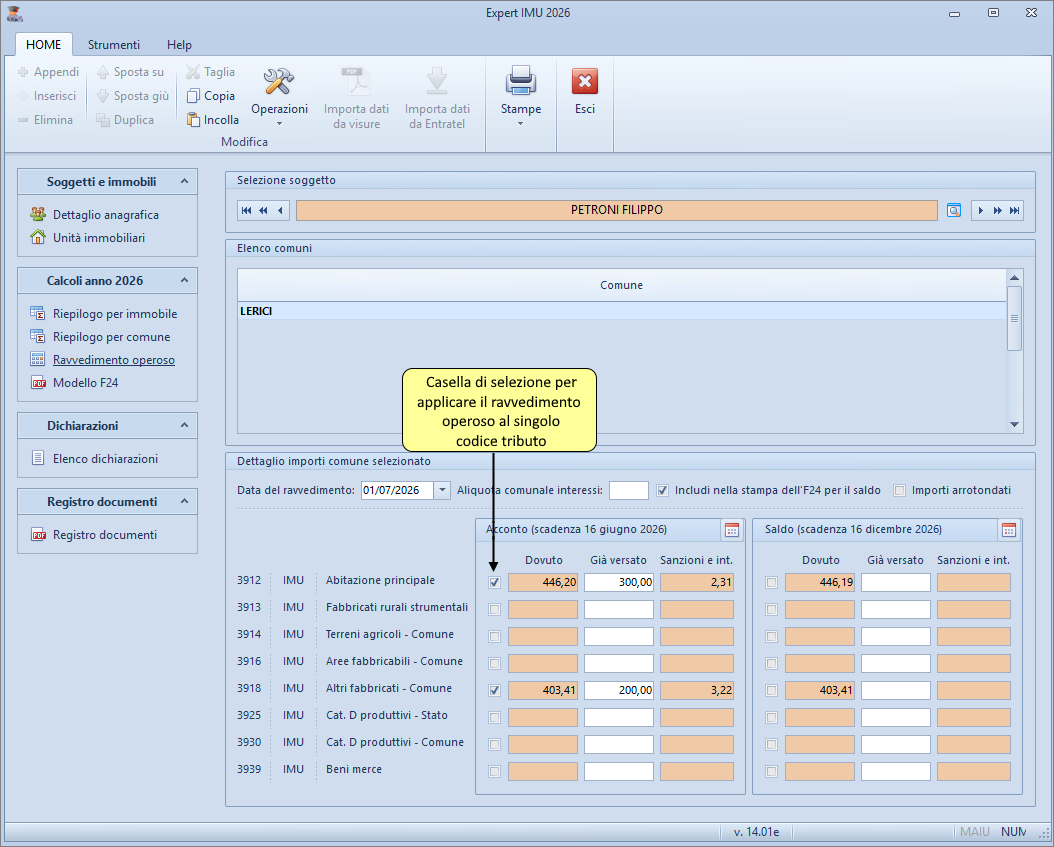Open the Help menu tab

179,45
